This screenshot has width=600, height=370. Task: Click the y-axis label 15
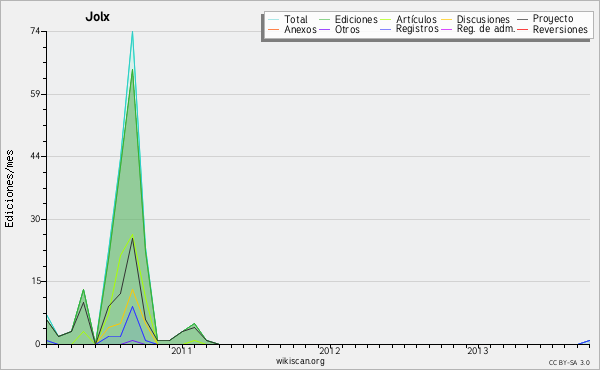click(x=35, y=281)
